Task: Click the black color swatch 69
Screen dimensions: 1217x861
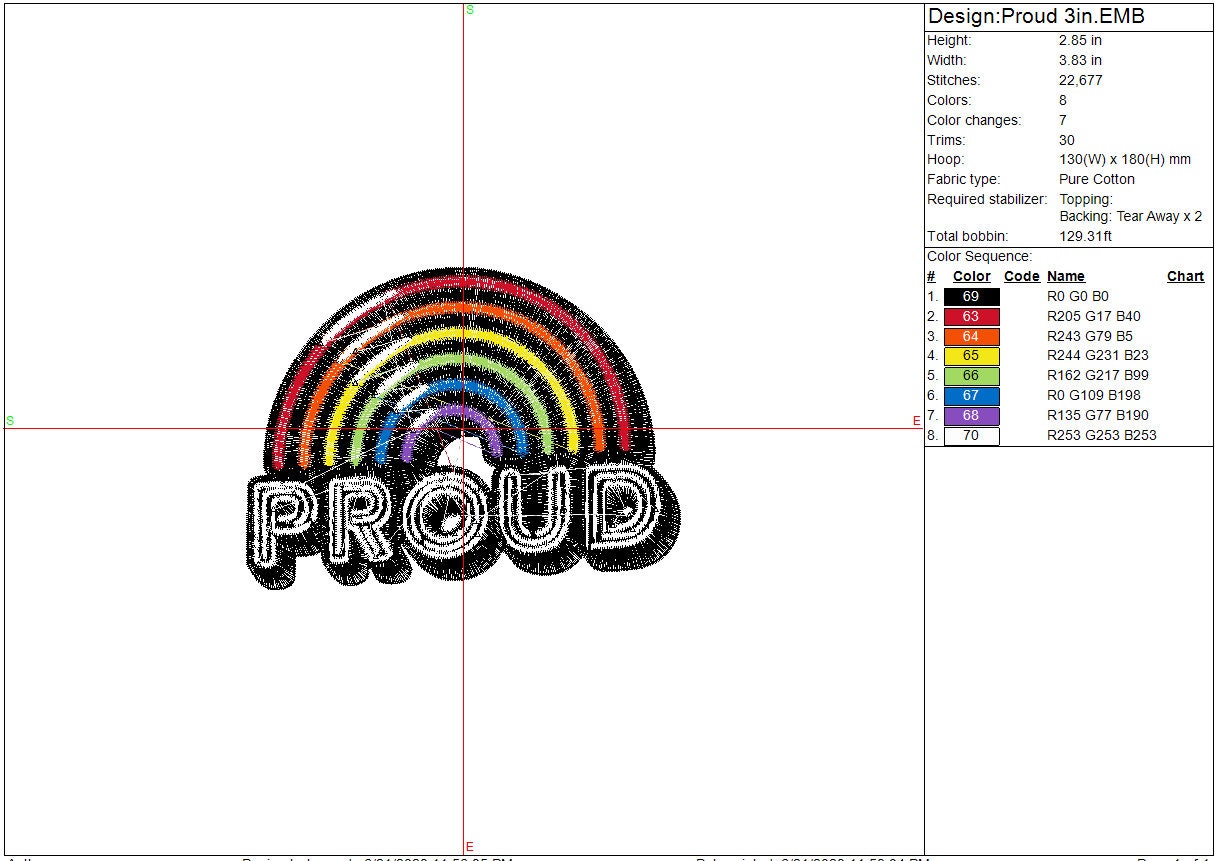Action: [971, 297]
